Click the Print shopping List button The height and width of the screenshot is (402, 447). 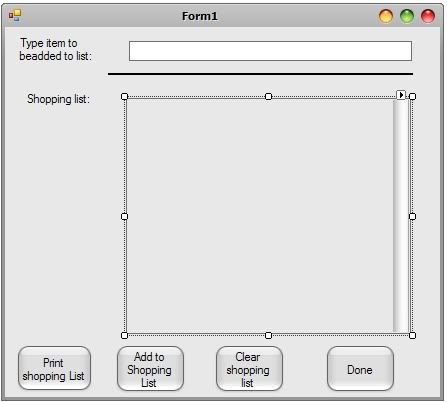click(54, 368)
